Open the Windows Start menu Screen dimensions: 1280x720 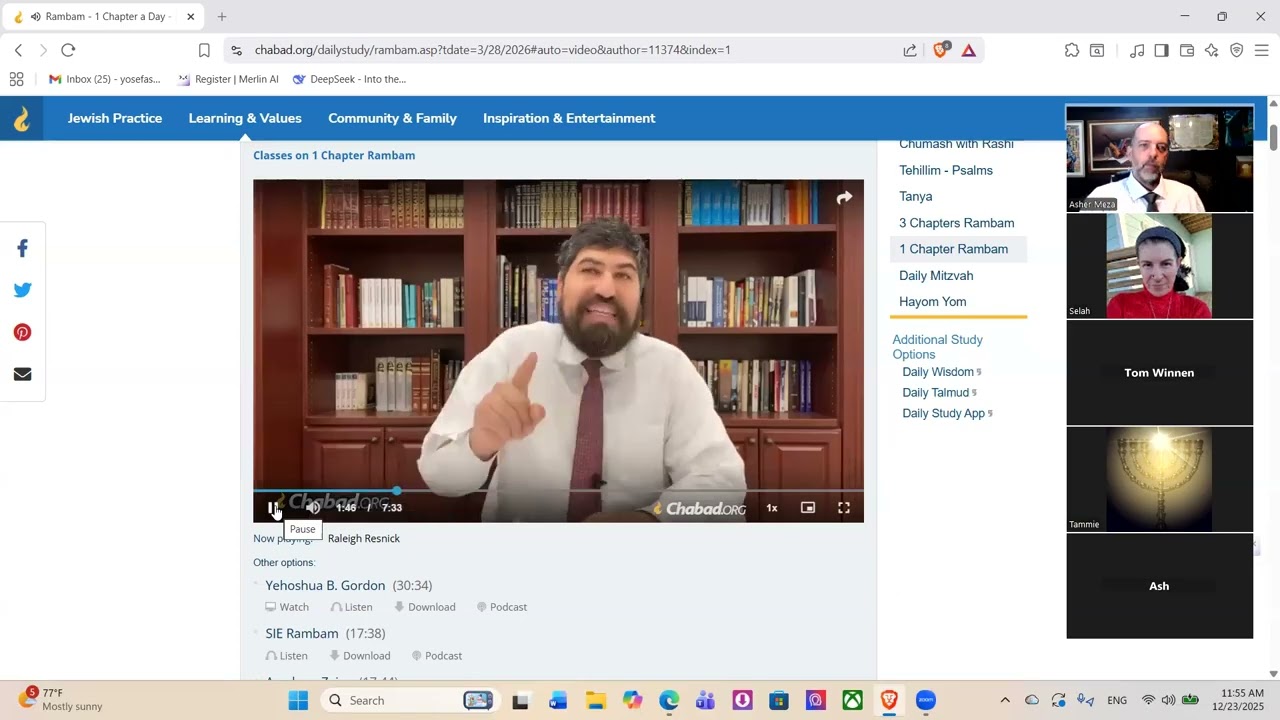298,701
